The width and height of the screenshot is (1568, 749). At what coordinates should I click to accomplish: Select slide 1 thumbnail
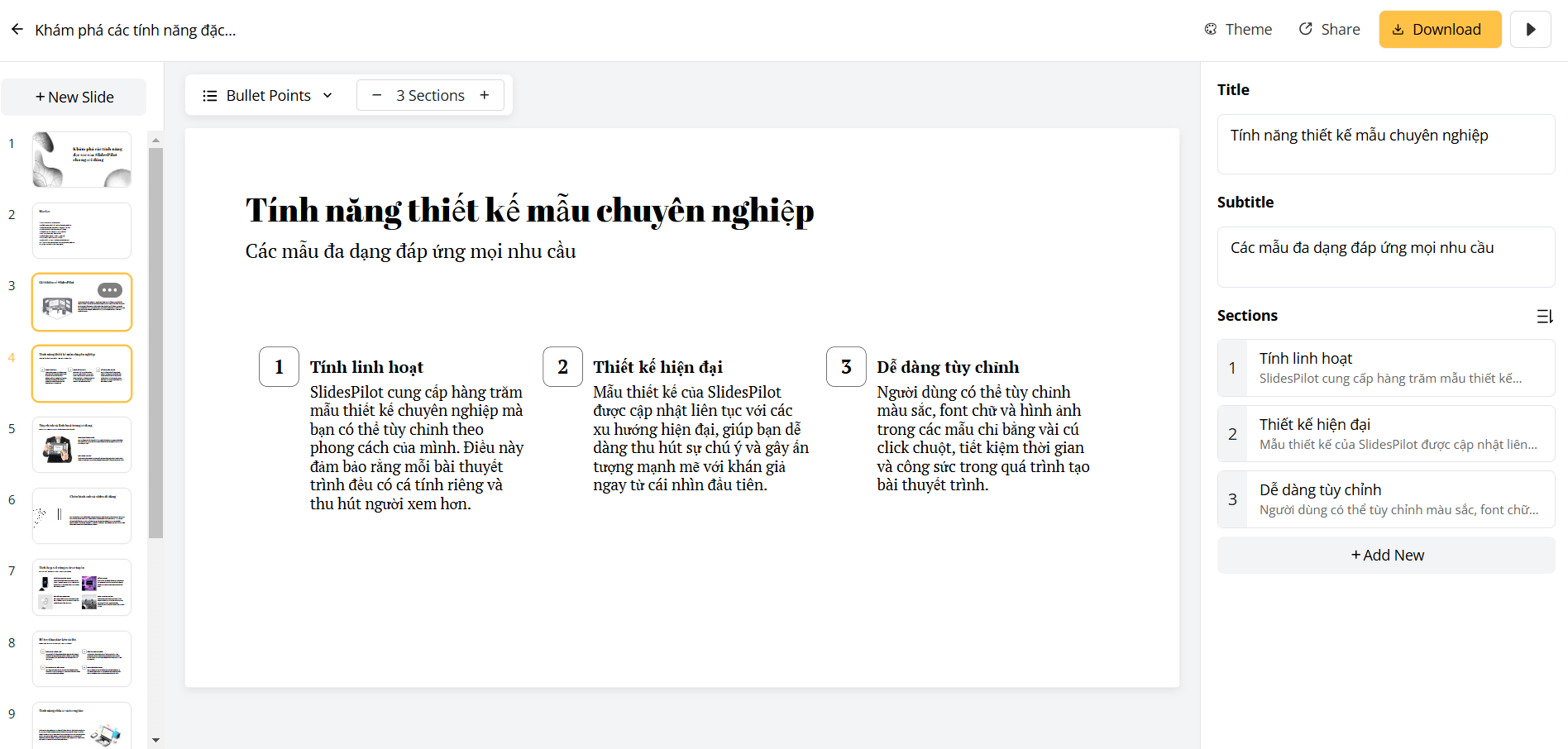coord(82,160)
